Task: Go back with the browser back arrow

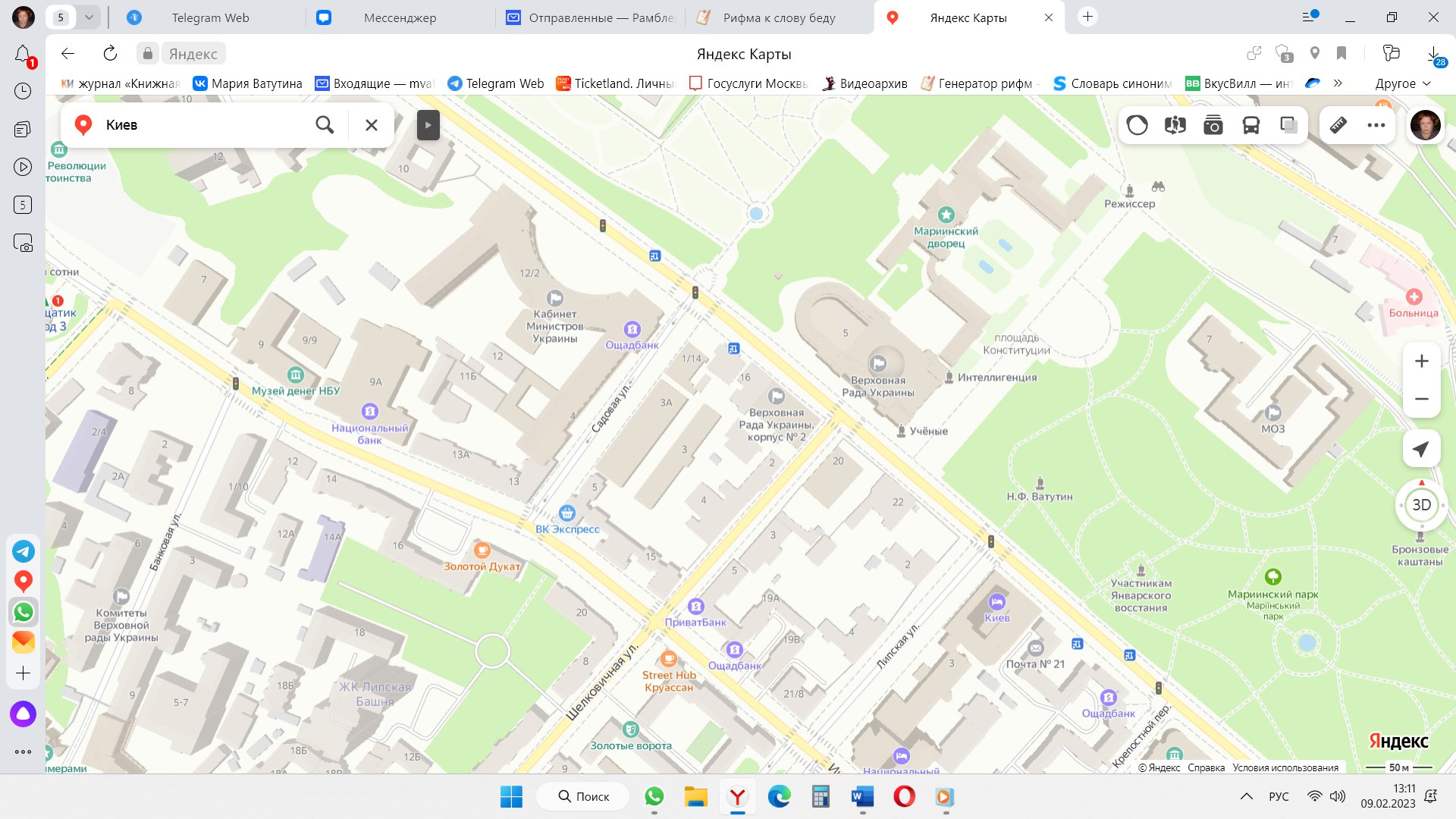Action: pyautogui.click(x=67, y=53)
